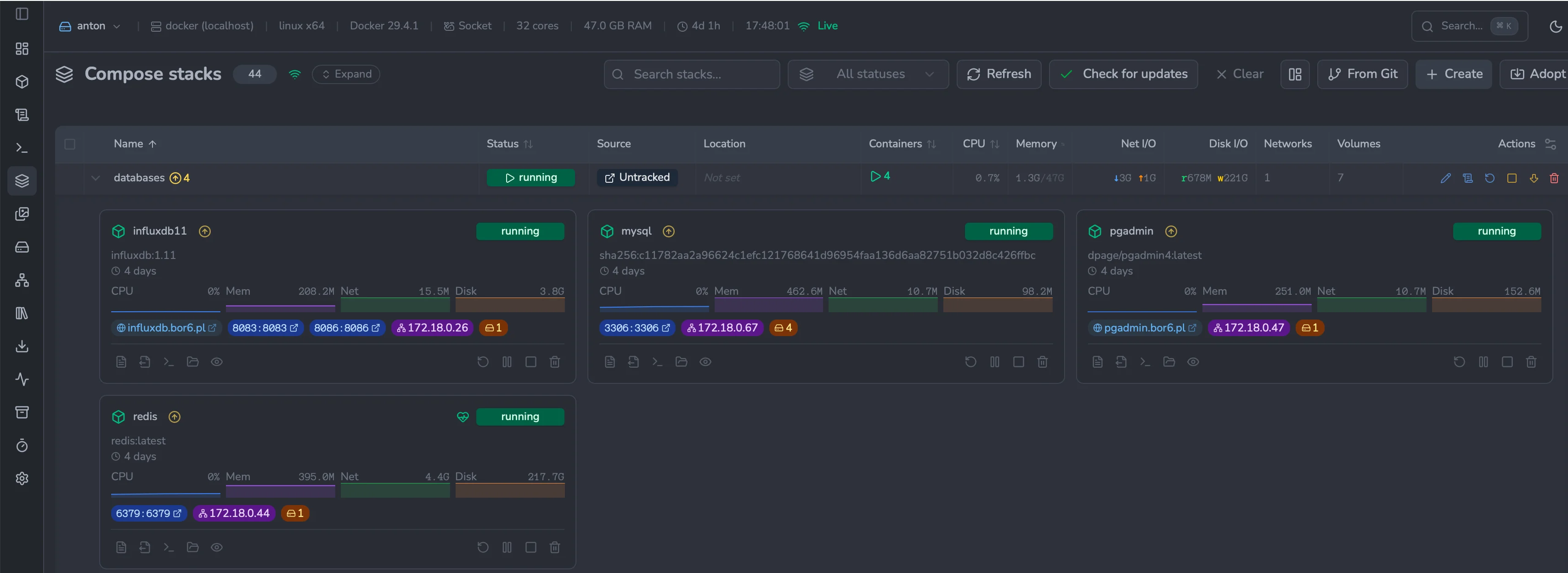Browse files of the influxdb11 container
Screen dimensions: 1568x573
click(x=193, y=362)
